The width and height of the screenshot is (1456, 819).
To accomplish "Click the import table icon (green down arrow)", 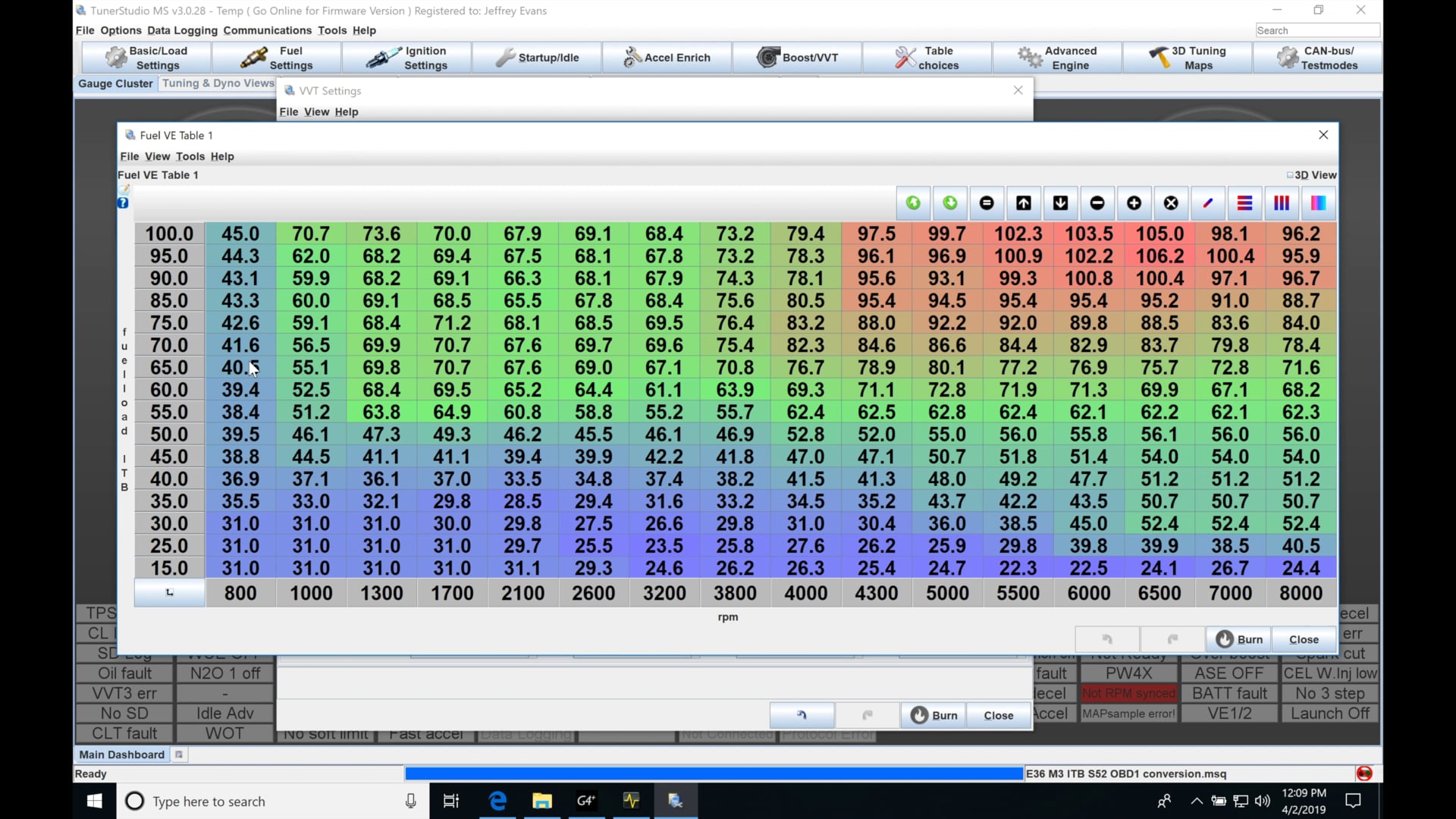I will 950,203.
